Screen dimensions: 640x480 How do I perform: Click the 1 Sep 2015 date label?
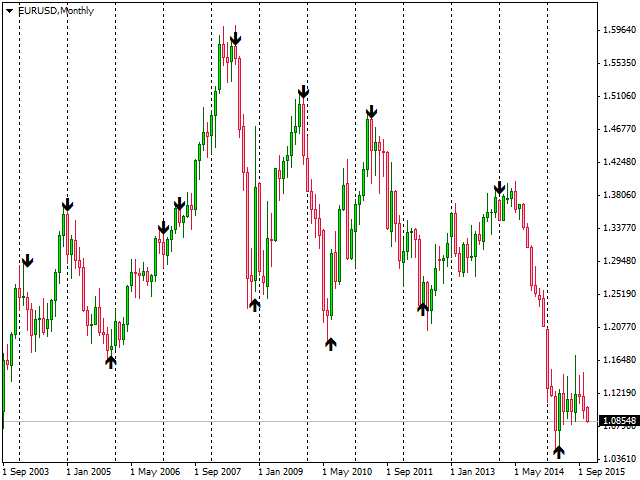603,470
